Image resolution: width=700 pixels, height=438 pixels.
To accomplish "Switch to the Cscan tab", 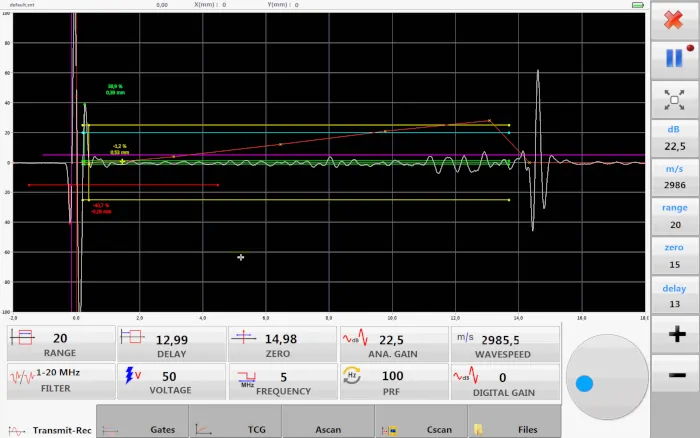I will click(x=421, y=421).
